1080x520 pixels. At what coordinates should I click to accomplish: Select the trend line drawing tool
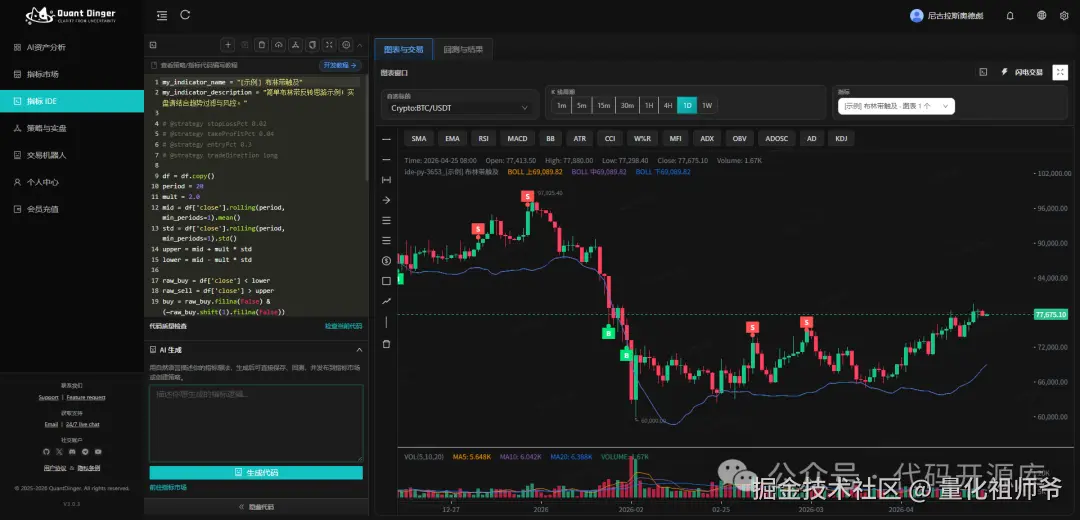coord(386,301)
